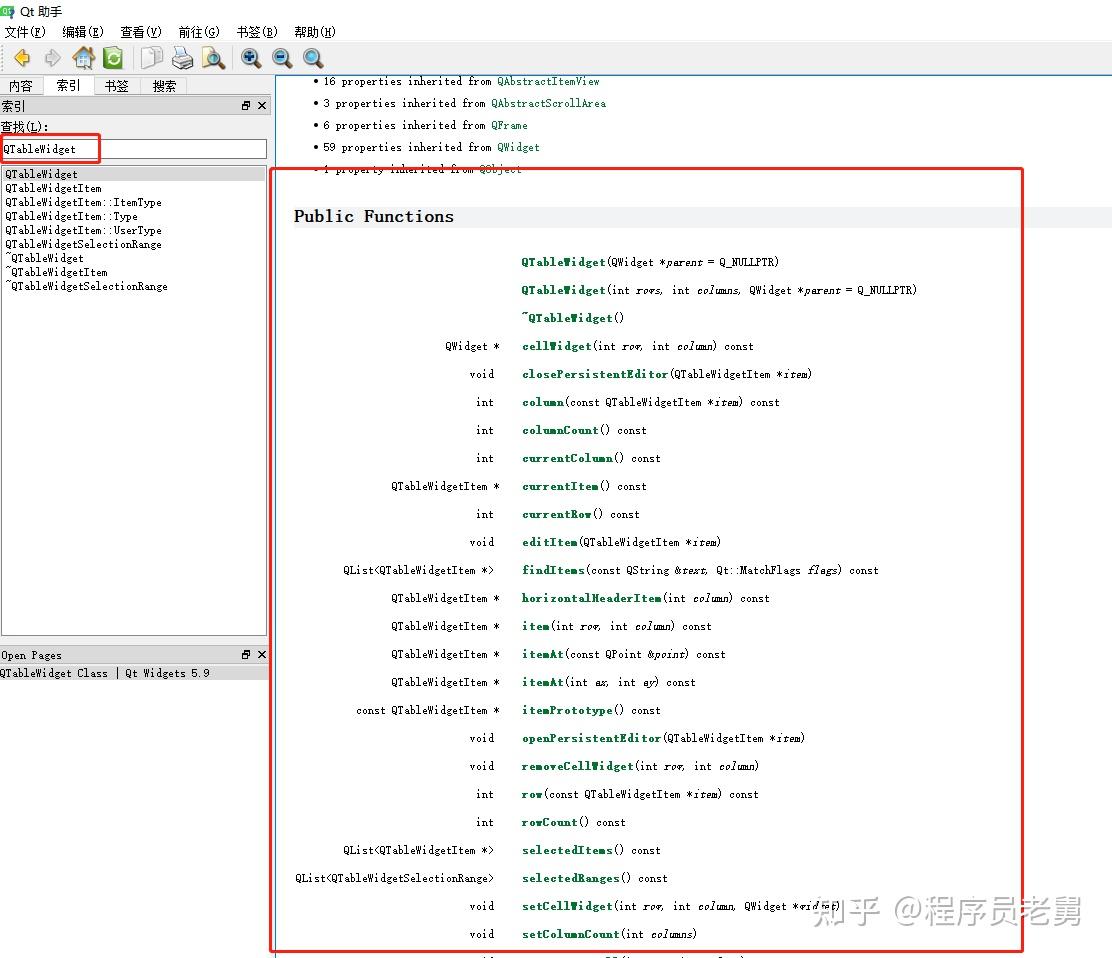
Task: Click the Back arrow toolbar icon
Action: click(21, 58)
